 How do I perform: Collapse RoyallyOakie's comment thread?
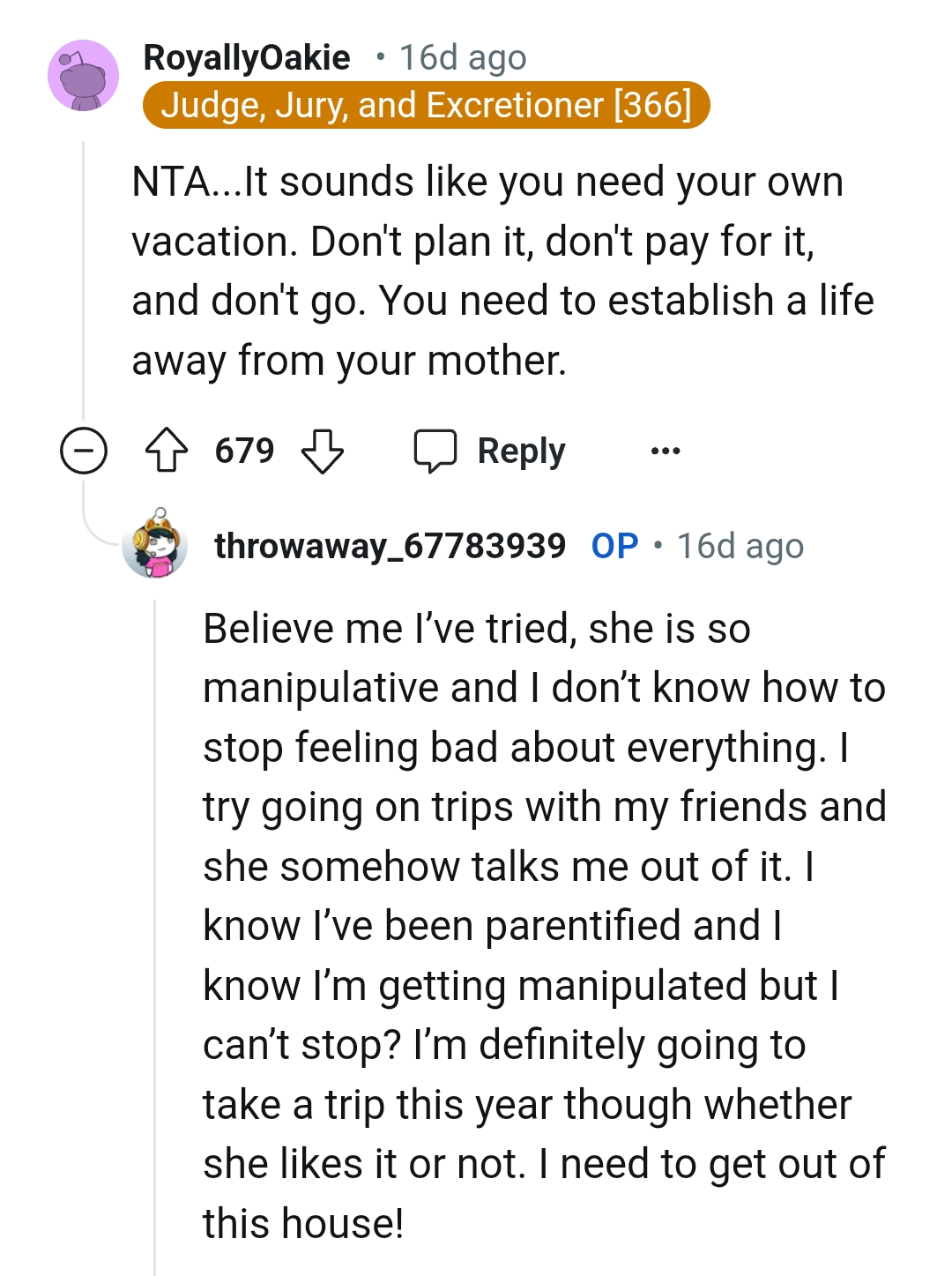pyautogui.click(x=82, y=450)
